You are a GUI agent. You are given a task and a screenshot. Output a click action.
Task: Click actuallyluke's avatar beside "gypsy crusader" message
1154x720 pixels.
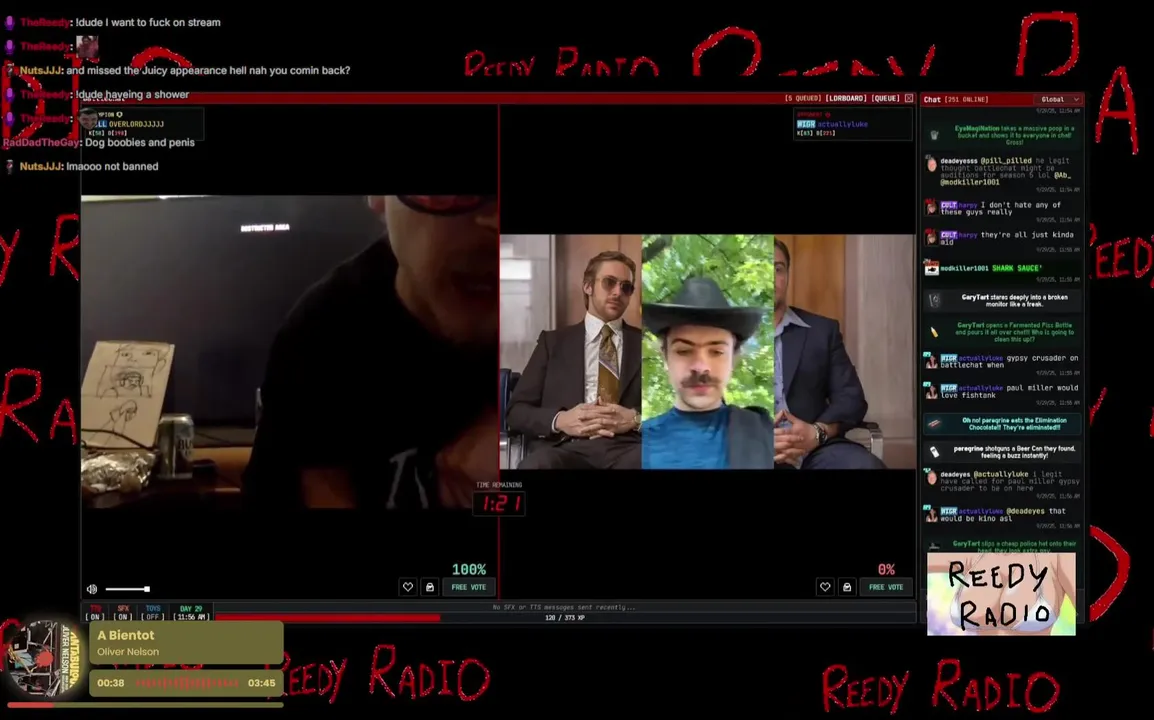tap(931, 361)
